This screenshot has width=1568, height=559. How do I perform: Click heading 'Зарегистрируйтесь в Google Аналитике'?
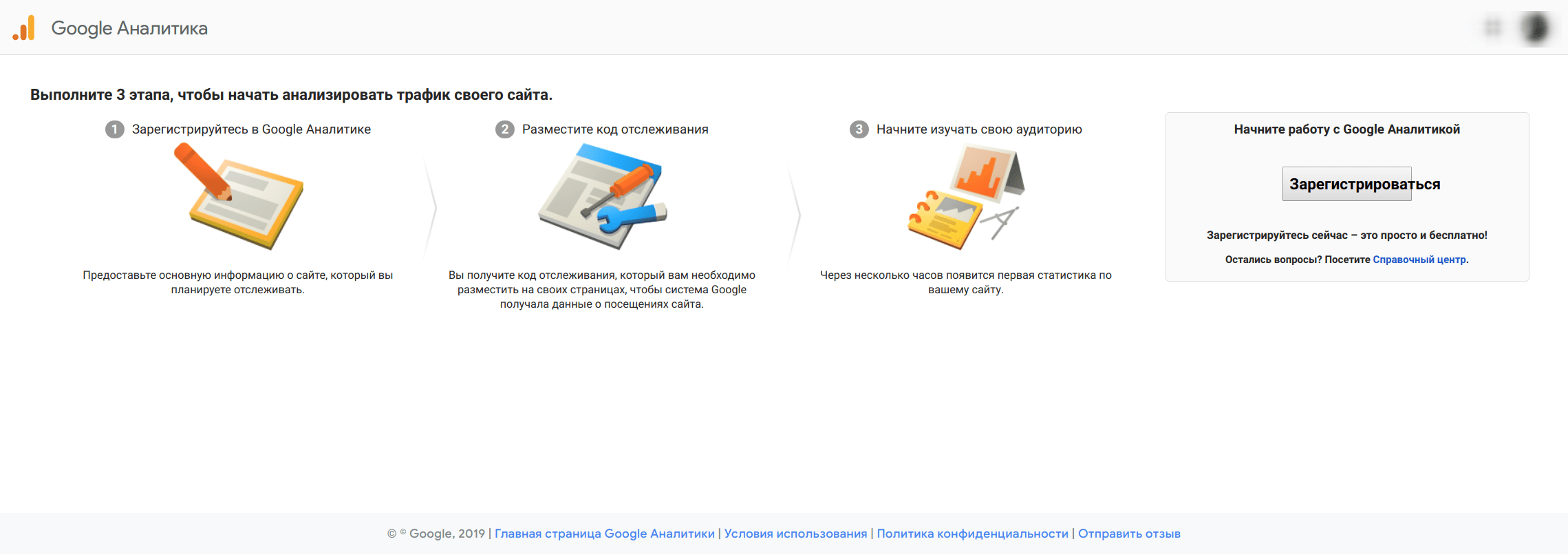tap(251, 129)
